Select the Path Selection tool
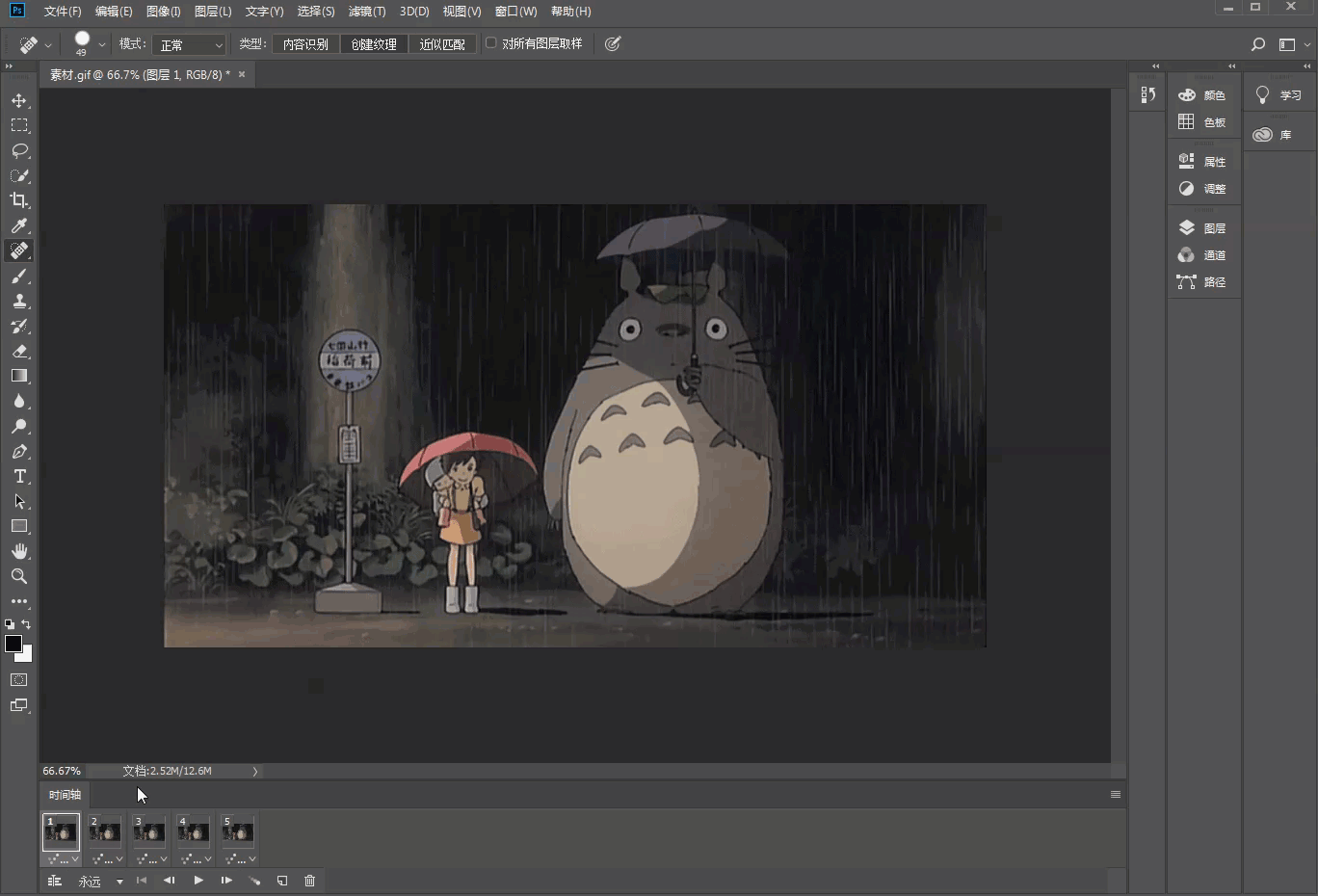The image size is (1318, 896). point(19,501)
